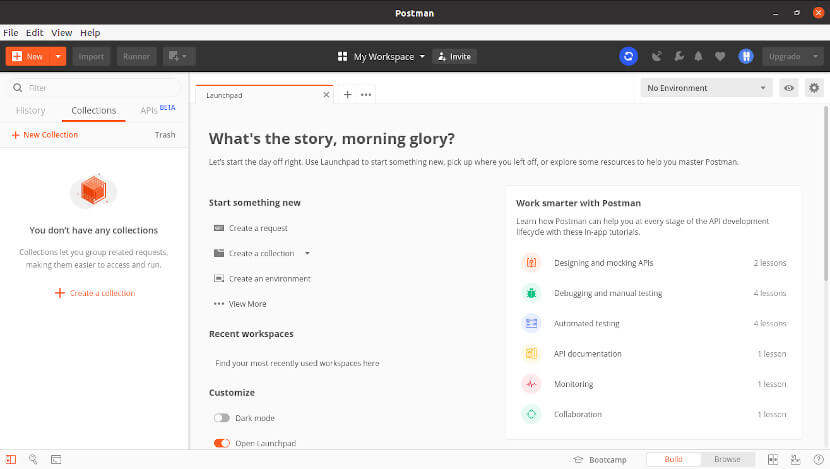The height and width of the screenshot is (469, 830).
Task: Click the help question mark icon in status bar
Action: pos(818,460)
